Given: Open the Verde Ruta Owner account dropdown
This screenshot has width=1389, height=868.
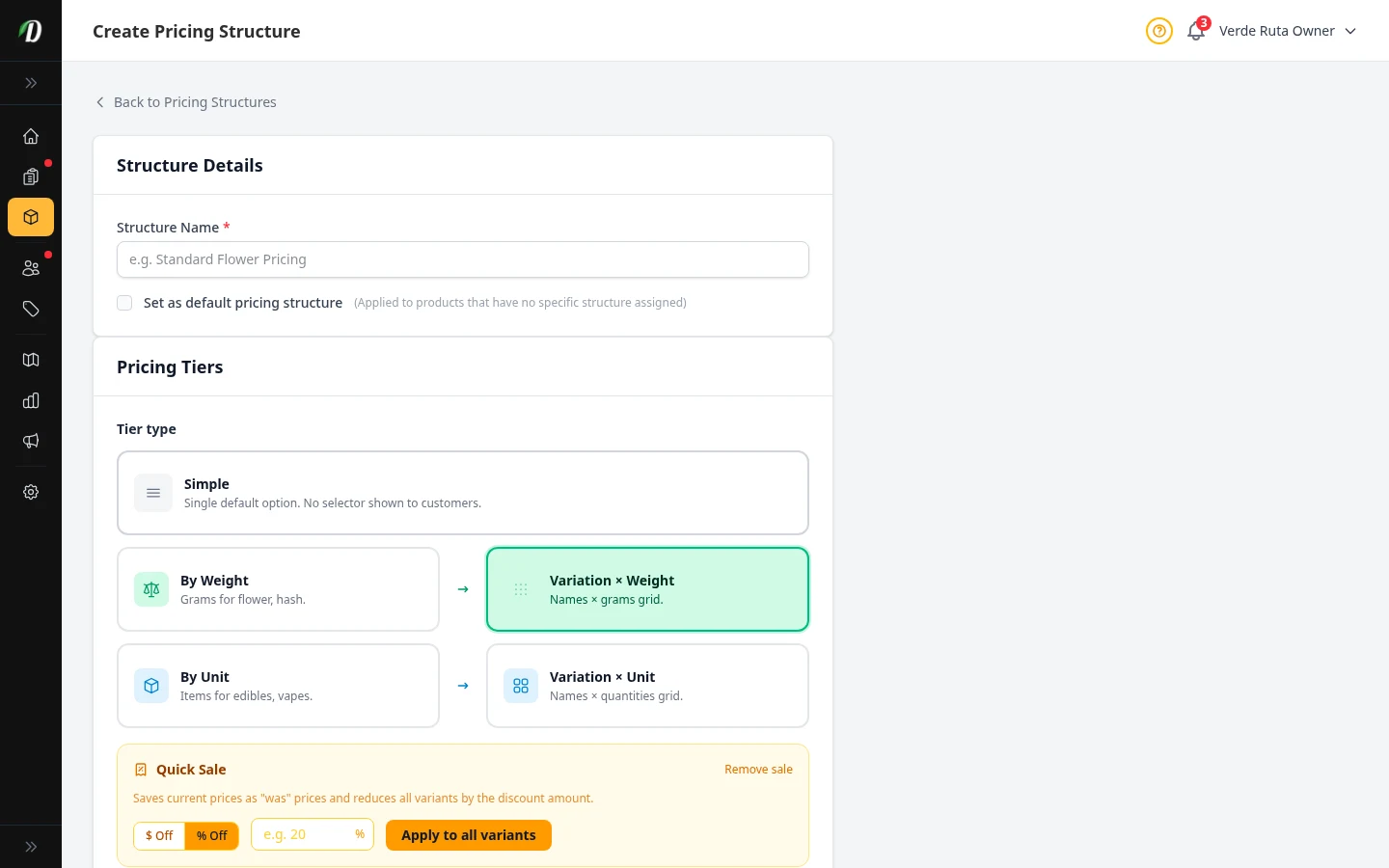Looking at the screenshot, I should tap(1287, 31).
